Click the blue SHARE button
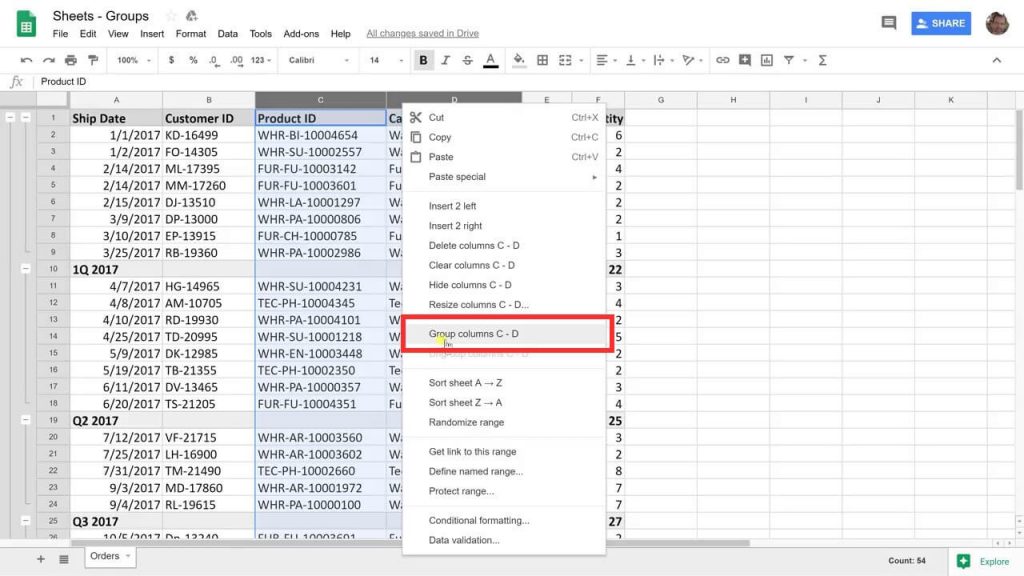1024x576 pixels. click(941, 23)
